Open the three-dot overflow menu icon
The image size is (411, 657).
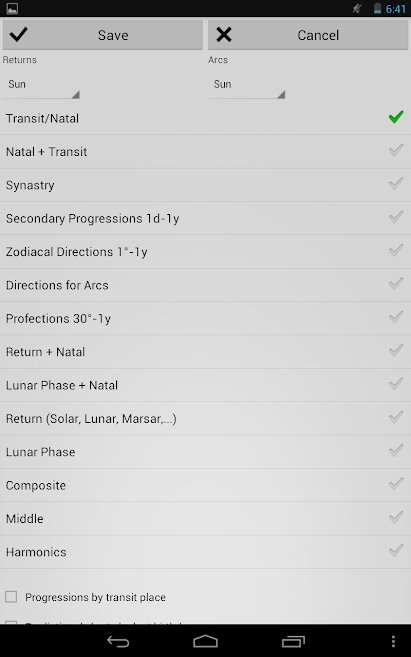coord(393,641)
